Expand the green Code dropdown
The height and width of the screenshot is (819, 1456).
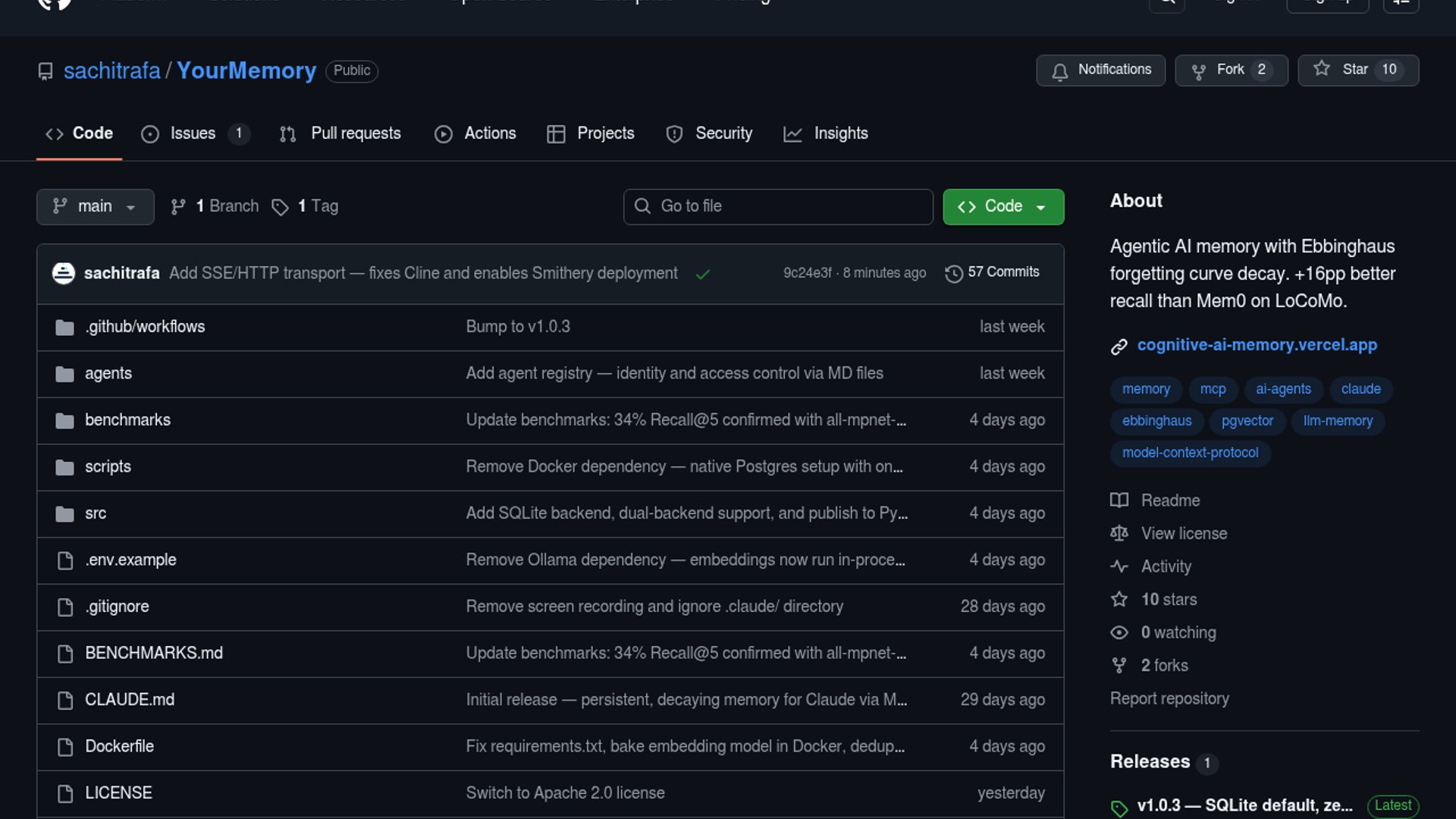[x=1003, y=206]
